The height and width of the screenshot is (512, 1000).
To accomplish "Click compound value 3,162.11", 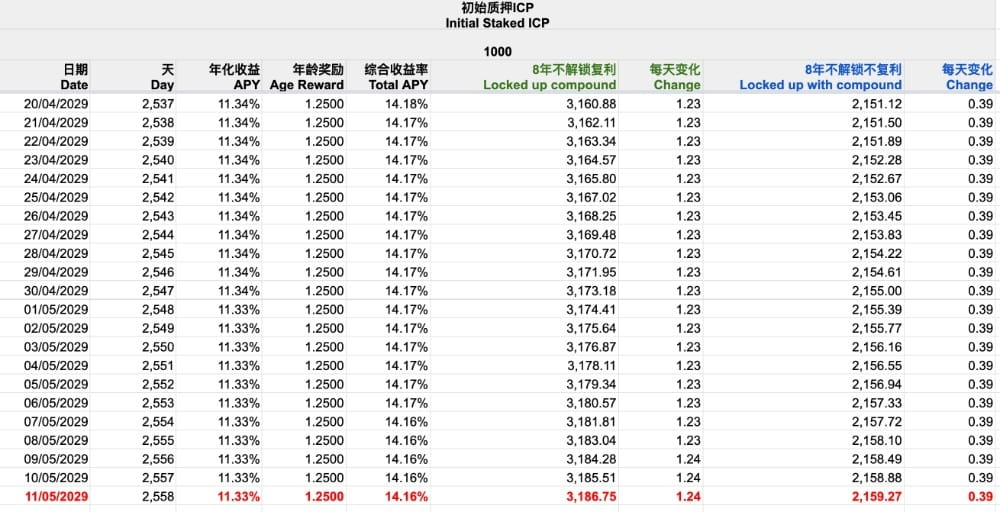I will click(592, 122).
